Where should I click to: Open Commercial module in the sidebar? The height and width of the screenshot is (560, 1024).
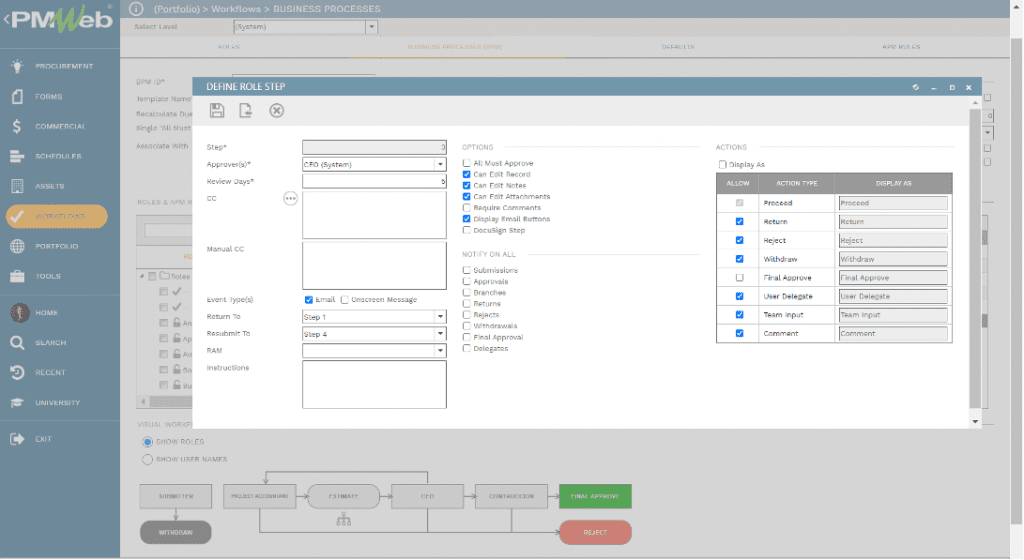coord(60,127)
